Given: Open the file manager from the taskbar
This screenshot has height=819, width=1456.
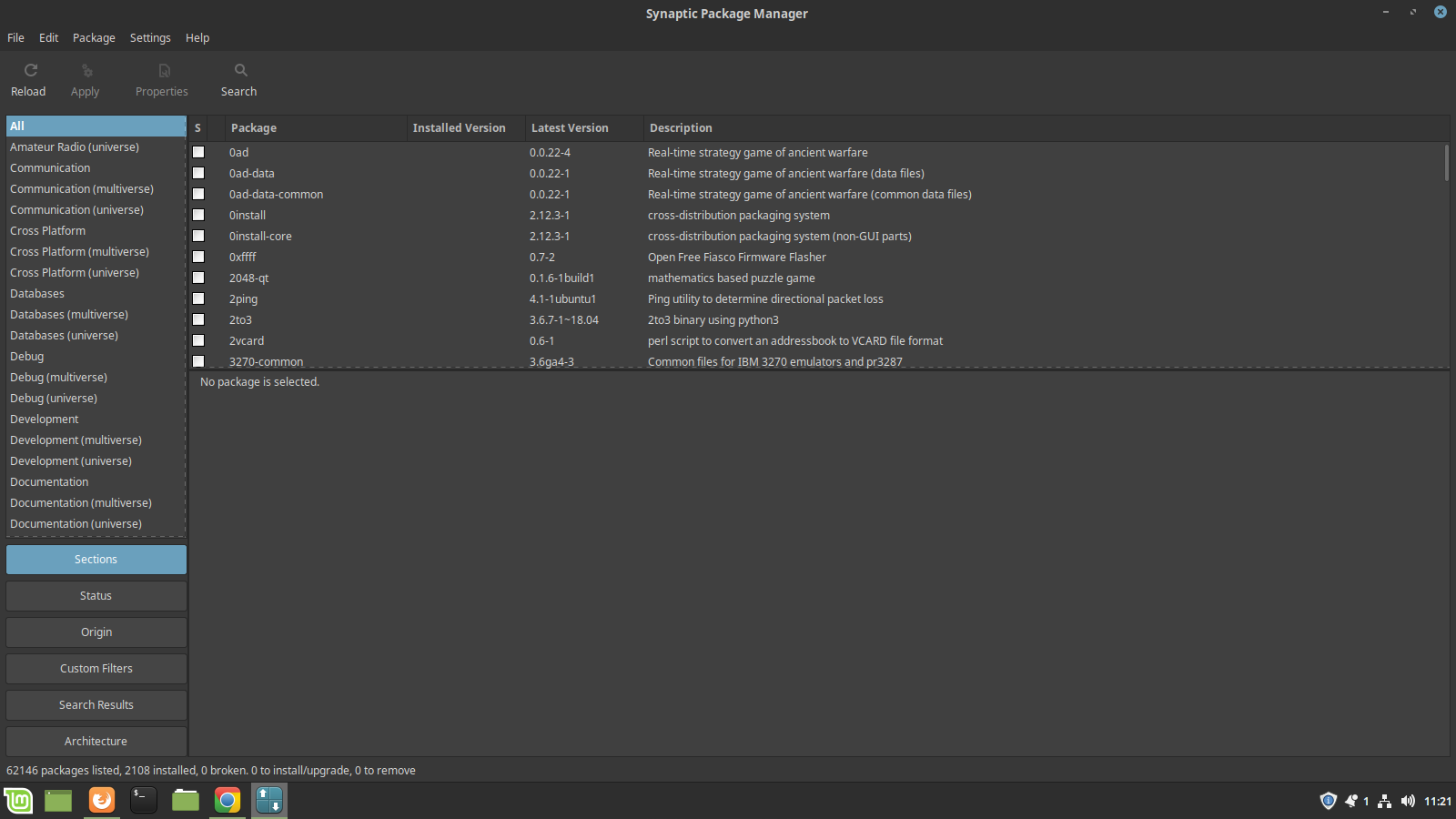Looking at the screenshot, I should coord(186,801).
